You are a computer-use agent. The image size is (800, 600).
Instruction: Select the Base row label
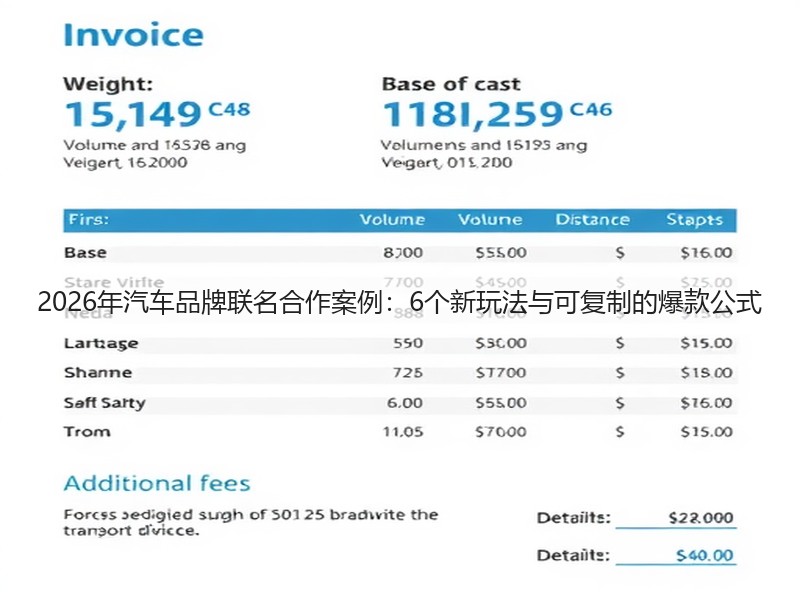[85, 253]
